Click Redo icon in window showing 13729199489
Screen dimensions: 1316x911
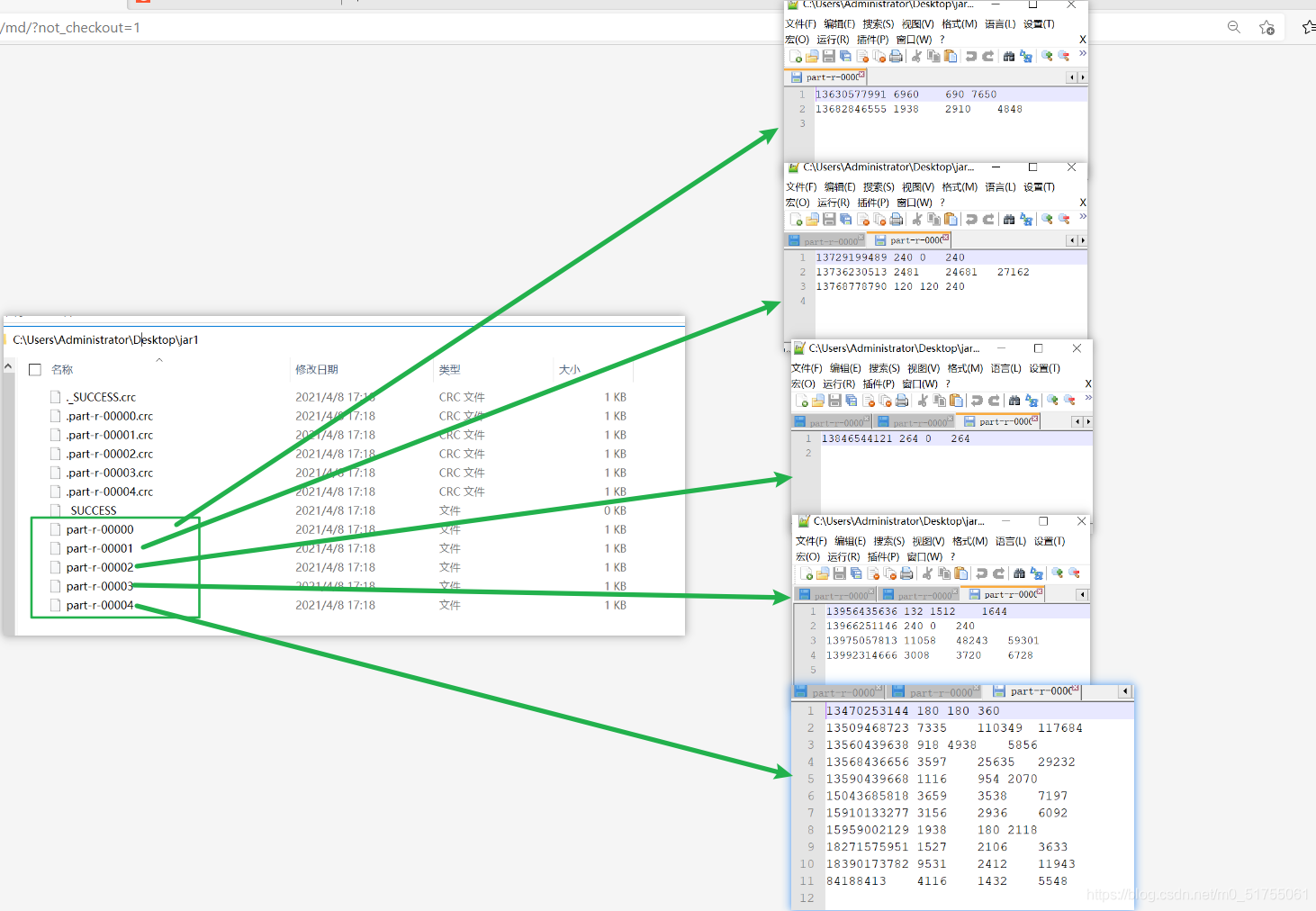[988, 219]
